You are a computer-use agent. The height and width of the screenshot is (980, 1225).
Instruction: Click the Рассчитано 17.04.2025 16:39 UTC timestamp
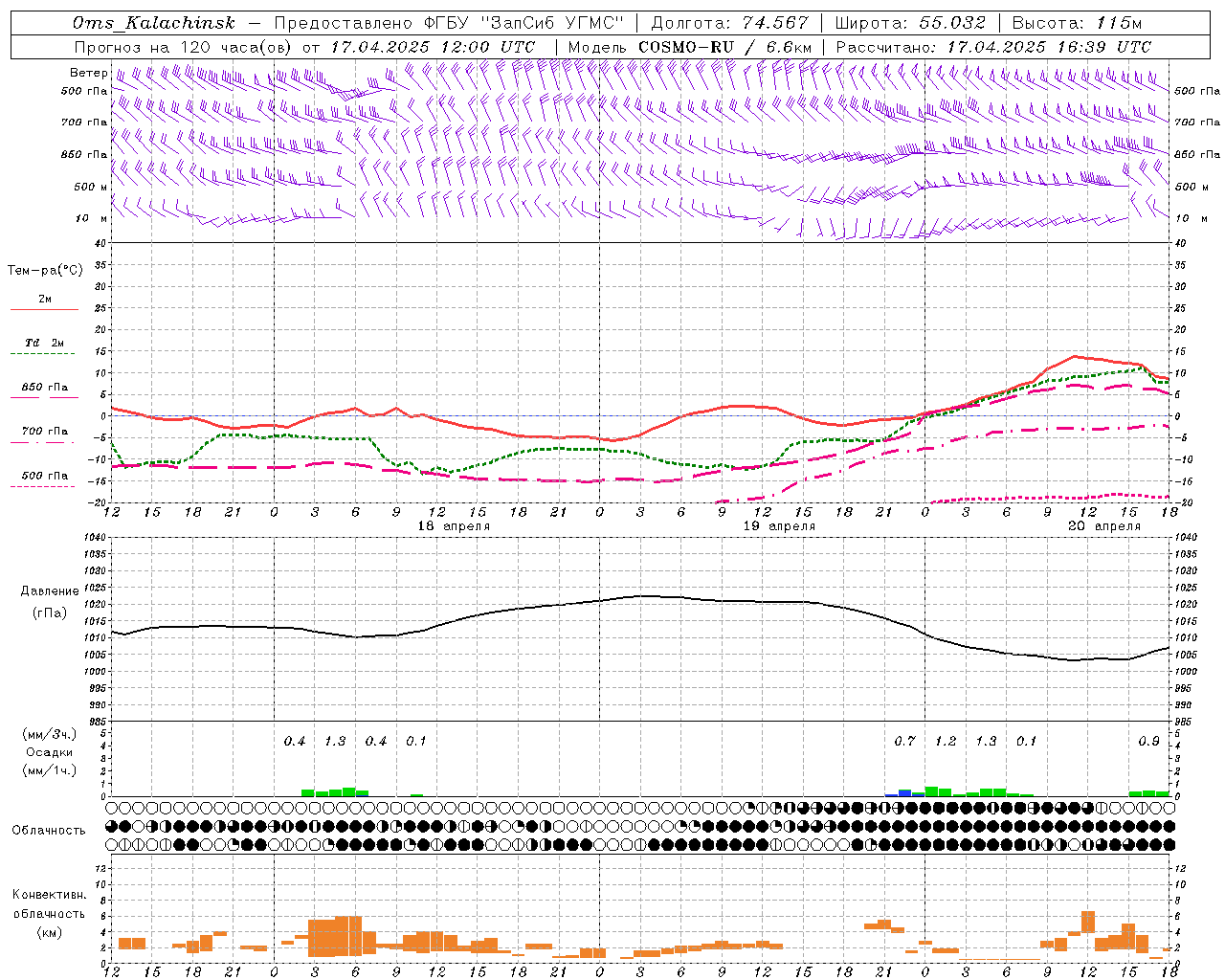[x=993, y=47]
